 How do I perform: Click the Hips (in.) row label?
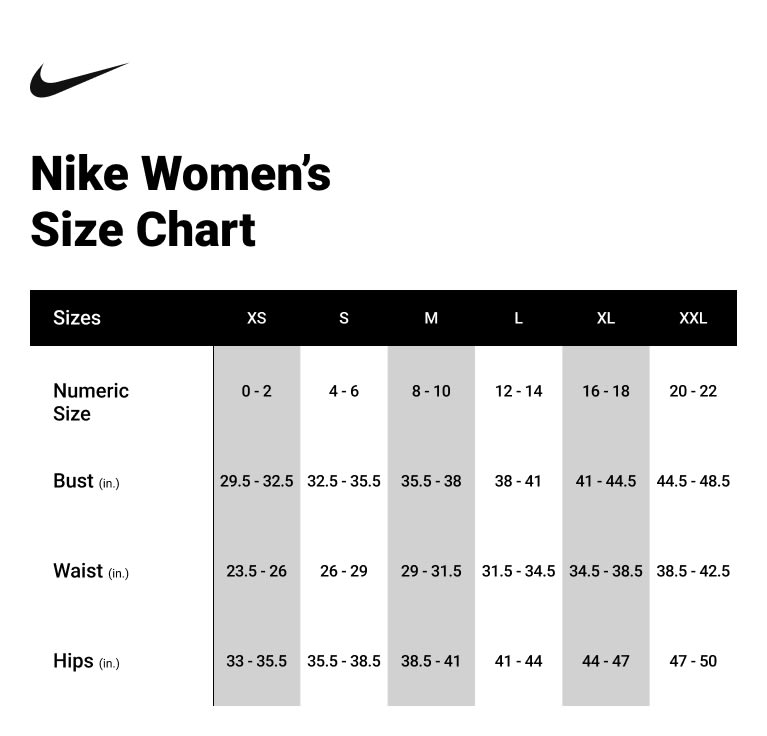click(86, 661)
